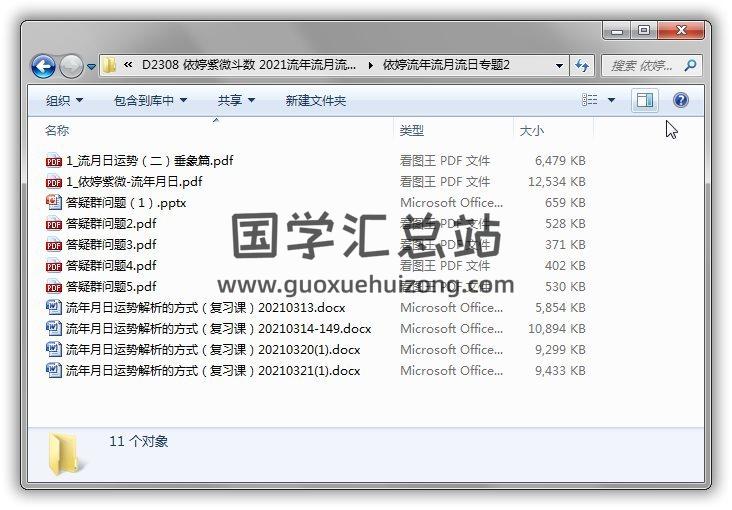Select PDF icon of 1_流月日运势（二）垂象篇.pdf

(54, 161)
